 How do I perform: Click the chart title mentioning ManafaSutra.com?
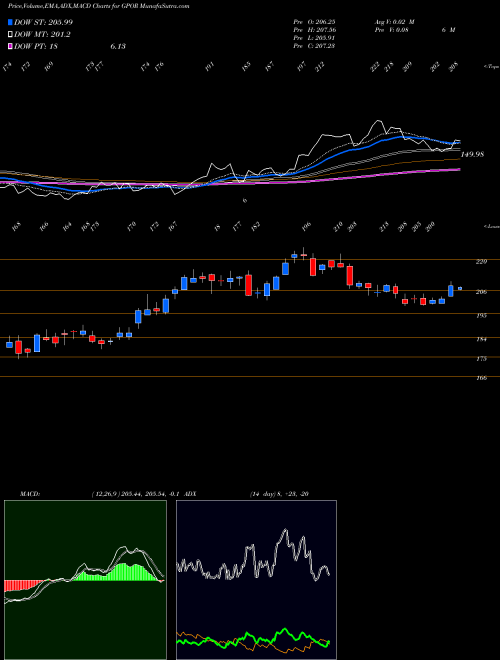click(98, 6)
